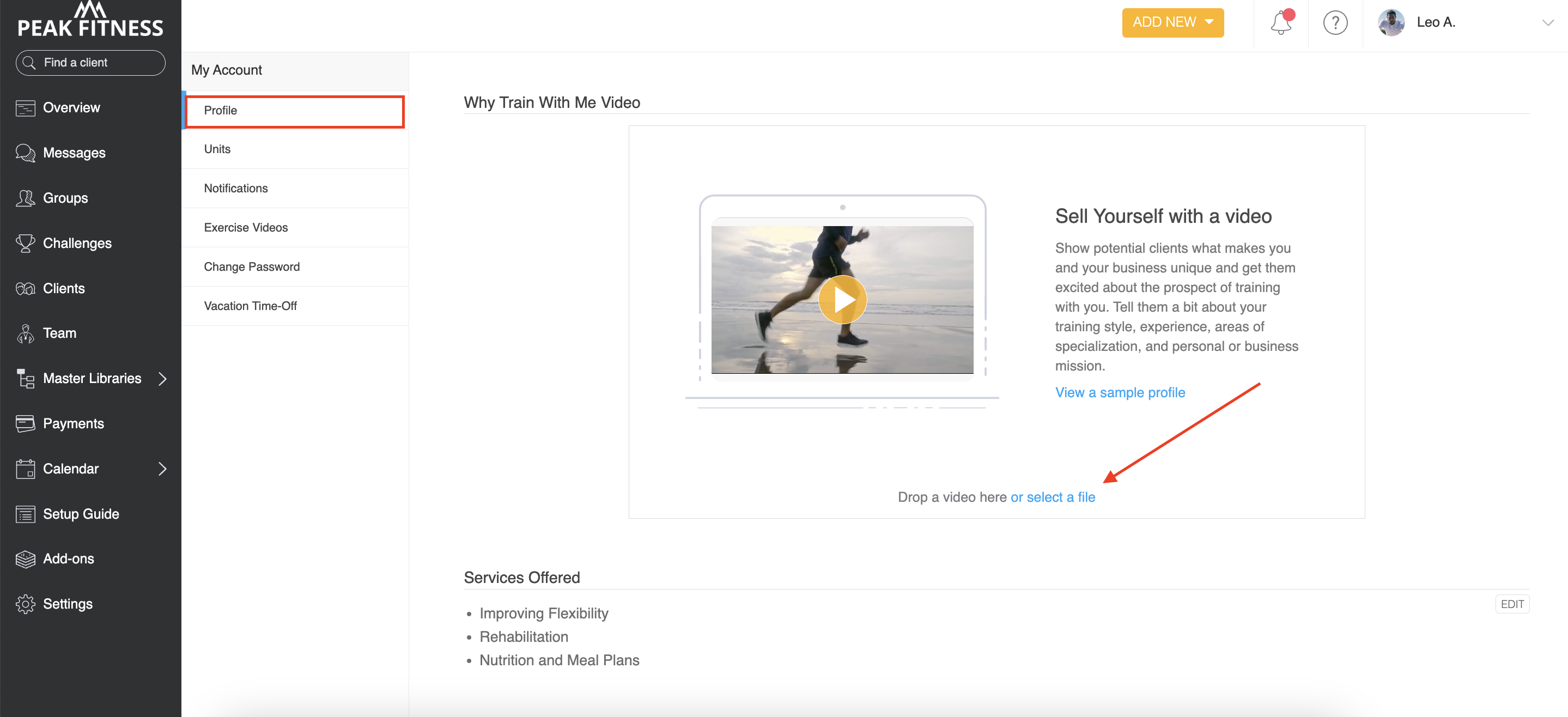The height and width of the screenshot is (717, 1568).
Task: Open Add-ons via the stacked layers icon
Action: (25, 559)
